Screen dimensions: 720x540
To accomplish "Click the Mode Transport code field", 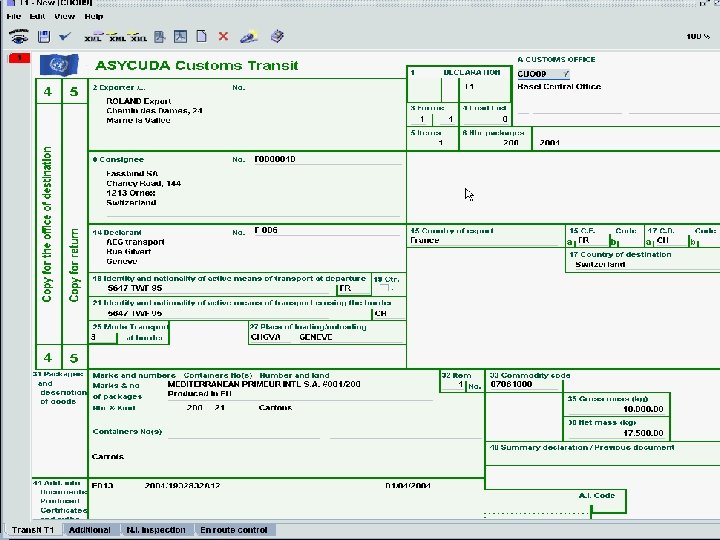I will [x=103, y=338].
